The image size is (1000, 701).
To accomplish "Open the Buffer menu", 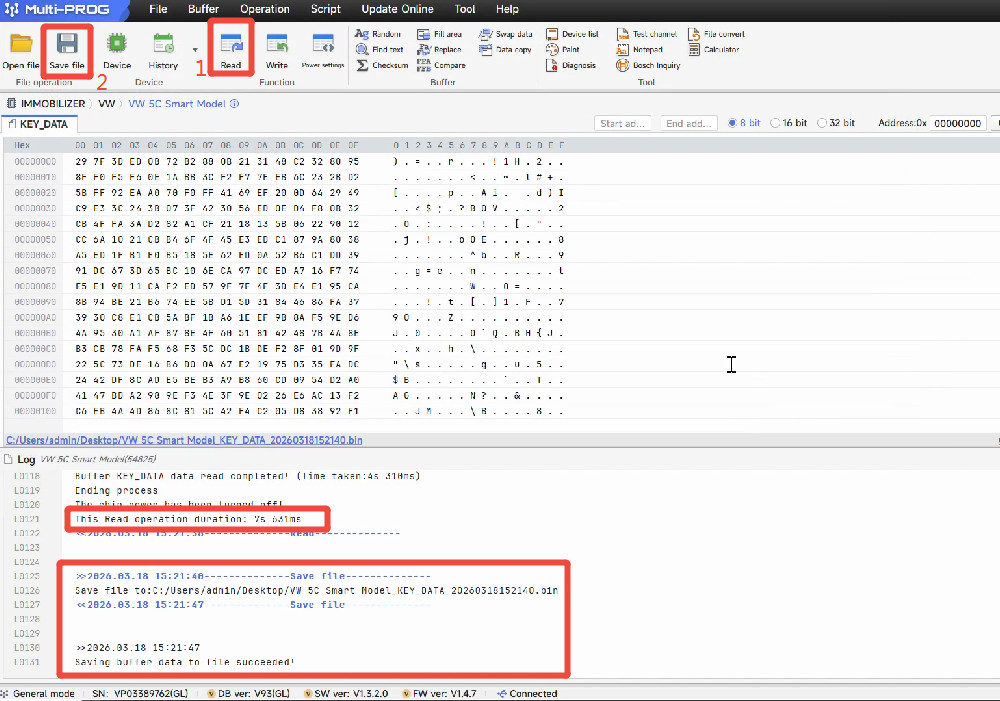I will [x=203, y=9].
